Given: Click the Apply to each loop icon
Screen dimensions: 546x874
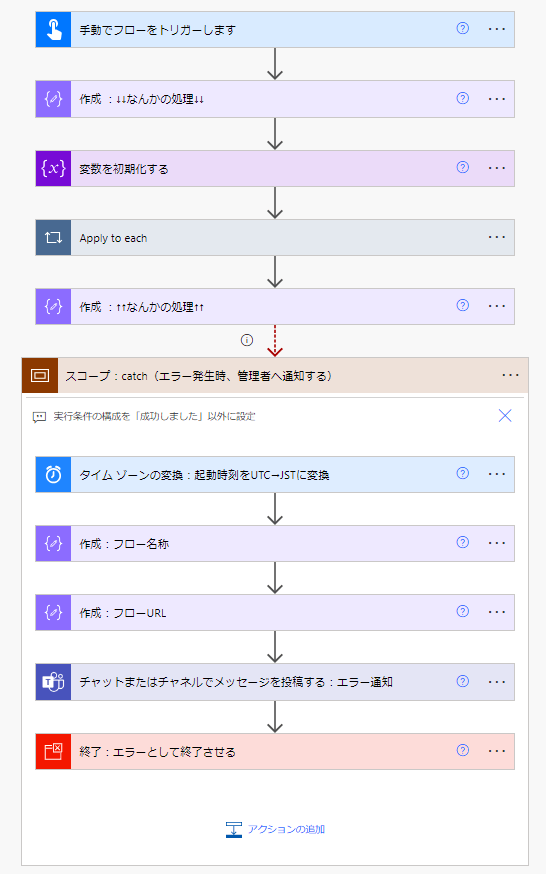Looking at the screenshot, I should click(53, 237).
